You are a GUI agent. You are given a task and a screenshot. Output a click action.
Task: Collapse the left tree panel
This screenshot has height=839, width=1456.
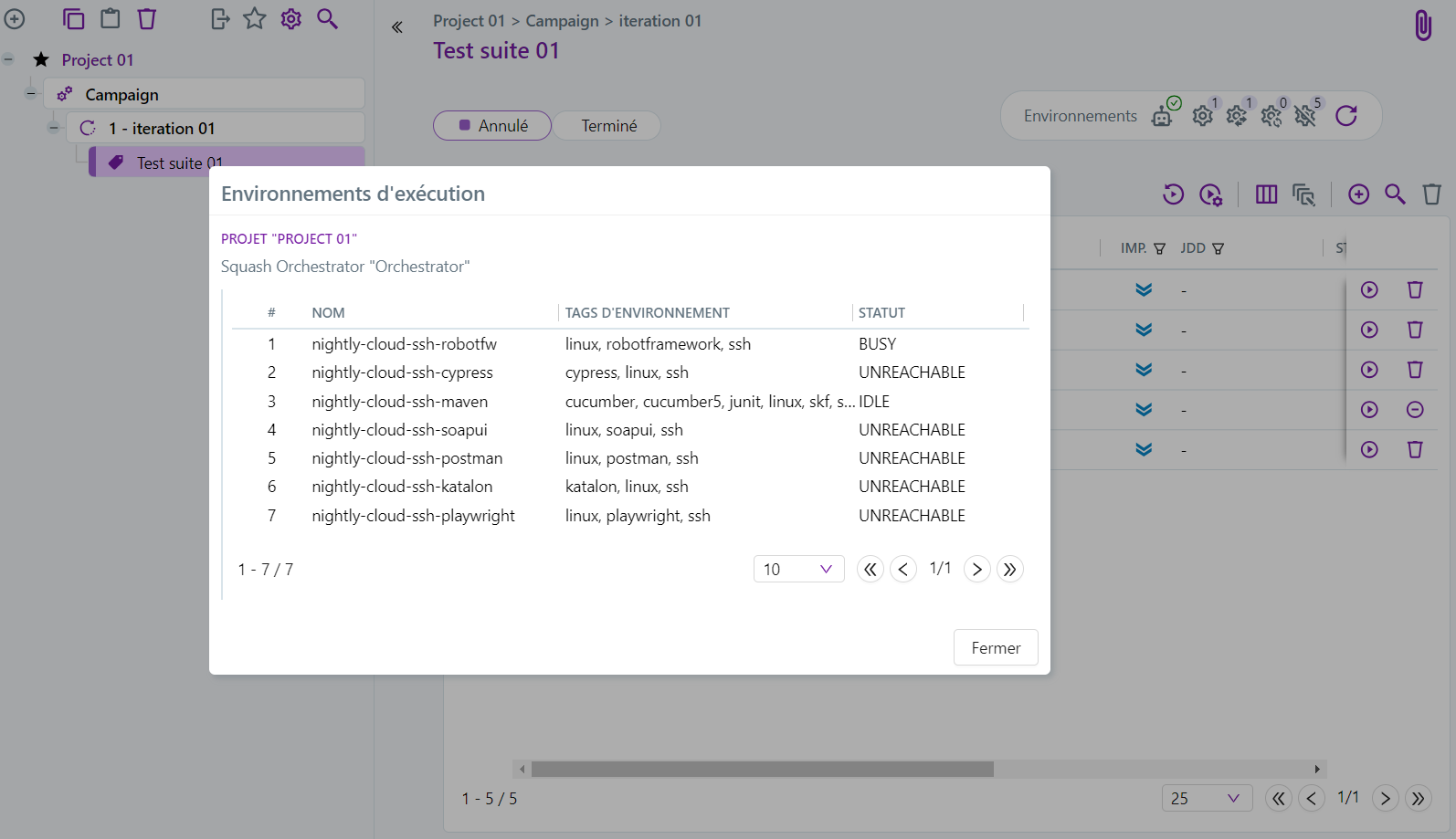397,27
